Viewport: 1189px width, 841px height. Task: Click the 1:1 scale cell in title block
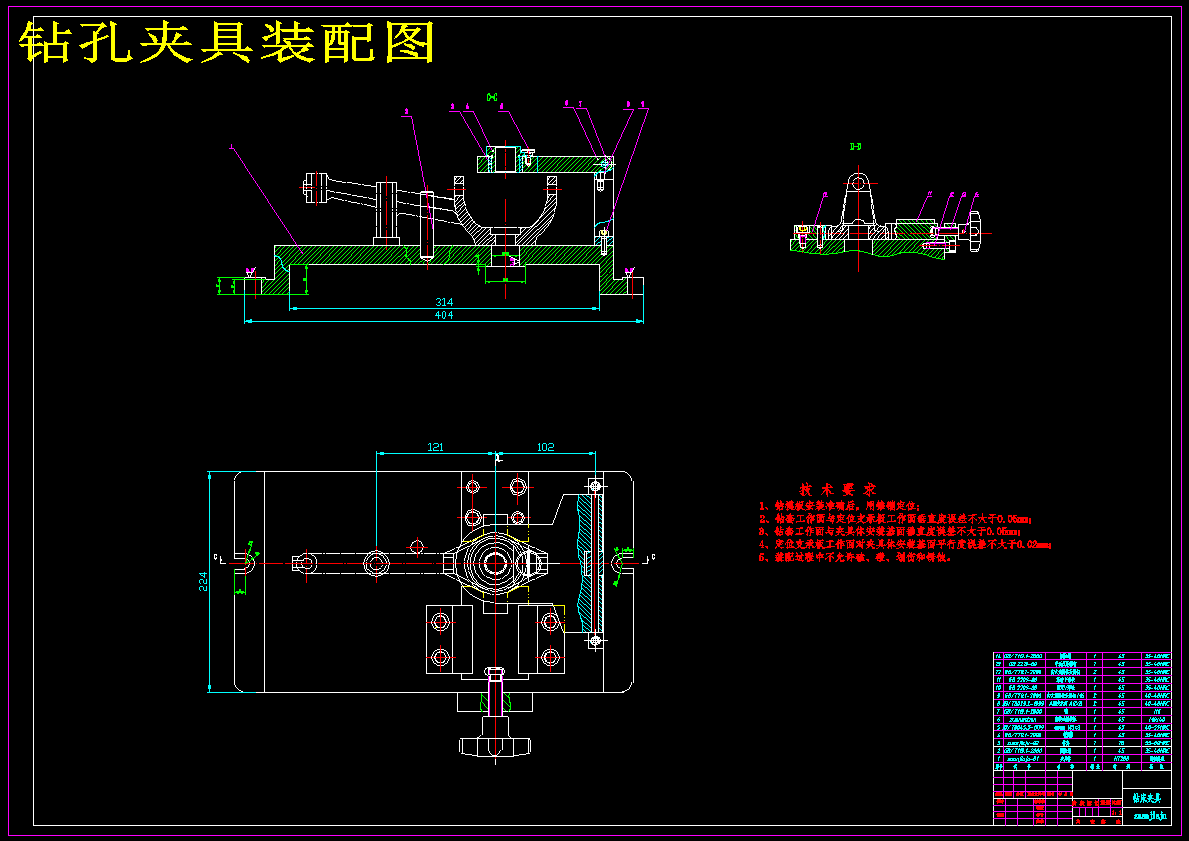[1114, 810]
